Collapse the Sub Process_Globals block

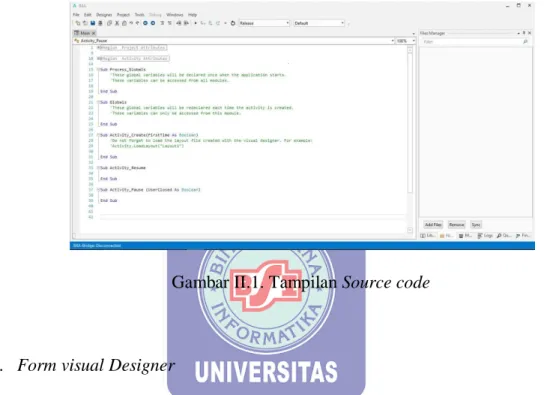point(99,70)
